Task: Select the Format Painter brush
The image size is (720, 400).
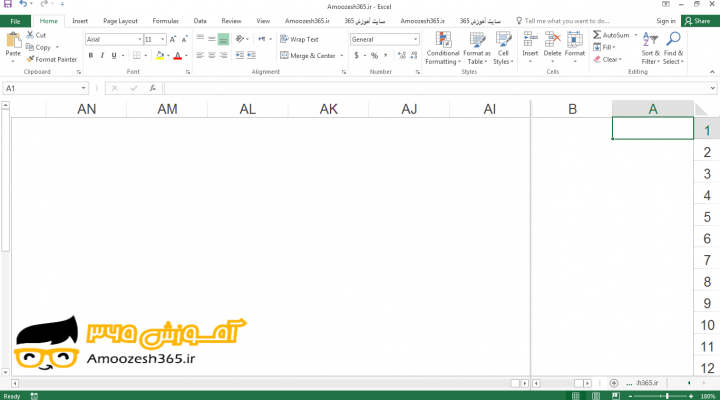Action: click(x=30, y=59)
